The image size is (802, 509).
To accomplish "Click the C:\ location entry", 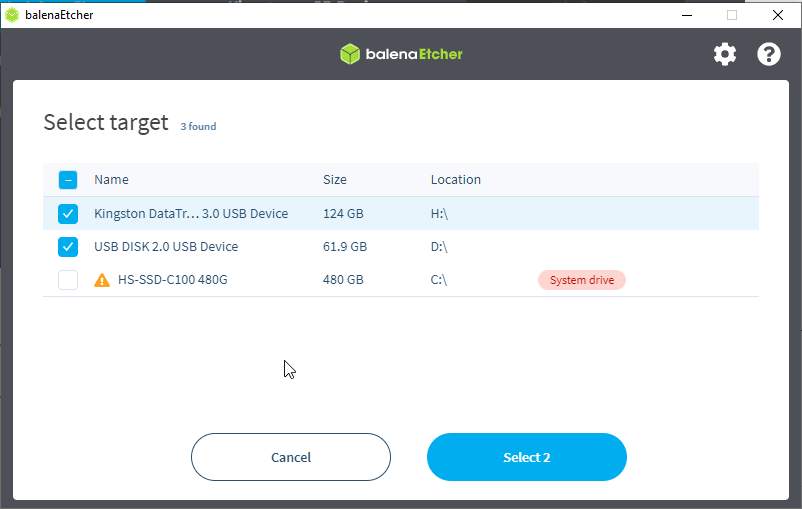I will coord(439,280).
